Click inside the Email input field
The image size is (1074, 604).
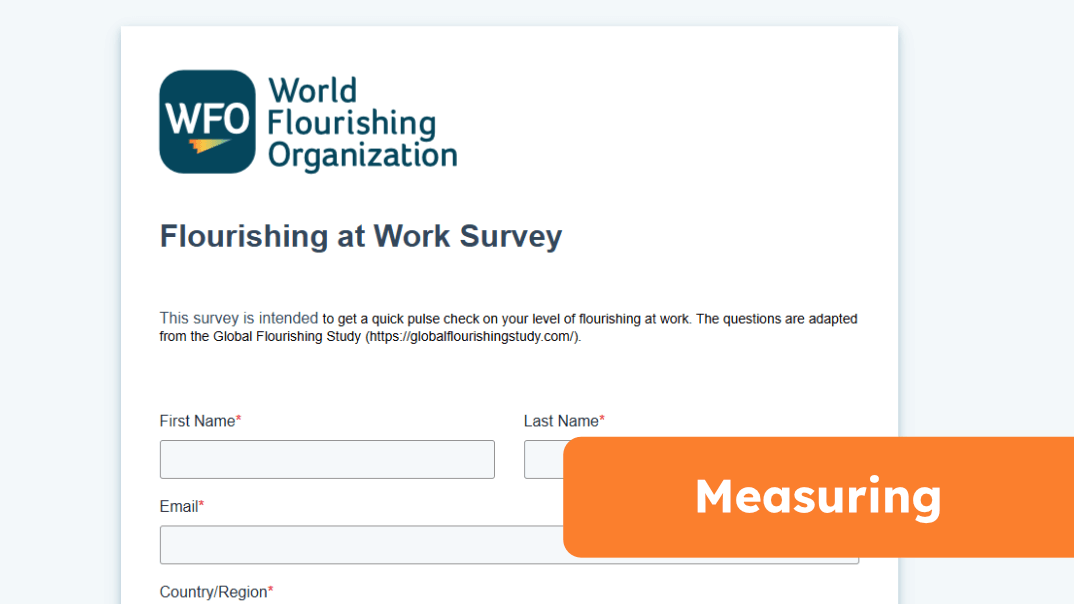coord(360,545)
